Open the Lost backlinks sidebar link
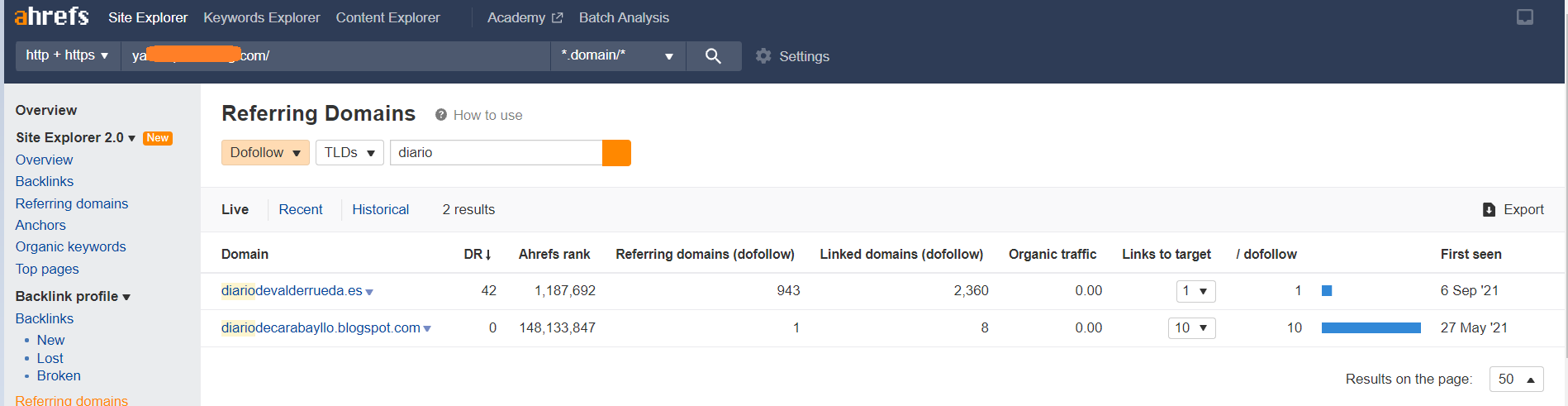The image size is (1568, 406). click(x=50, y=358)
